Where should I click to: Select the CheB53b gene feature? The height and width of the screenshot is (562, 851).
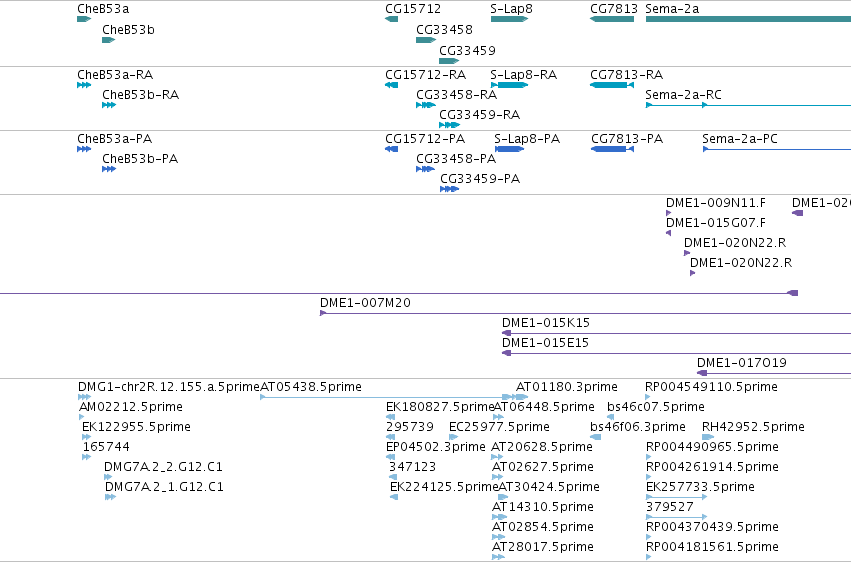[109, 40]
